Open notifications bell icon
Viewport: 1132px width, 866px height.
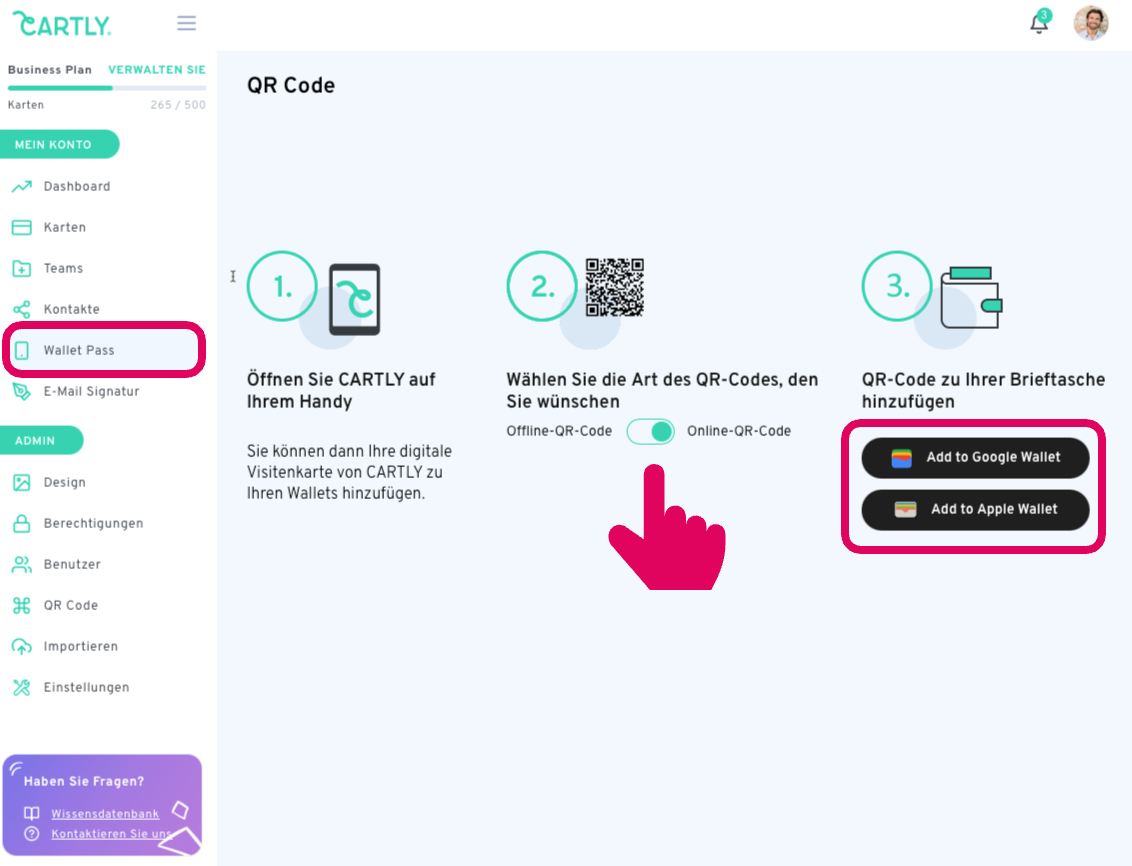point(1039,24)
